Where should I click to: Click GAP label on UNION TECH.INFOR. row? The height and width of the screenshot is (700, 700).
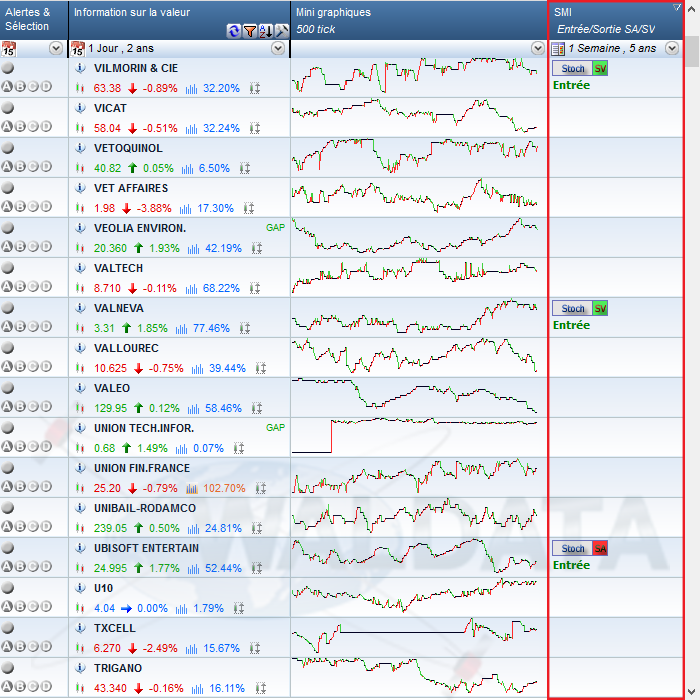[275, 428]
